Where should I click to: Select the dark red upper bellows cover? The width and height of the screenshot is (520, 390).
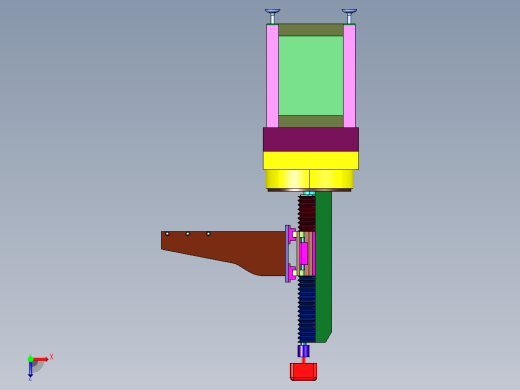[x=307, y=214]
